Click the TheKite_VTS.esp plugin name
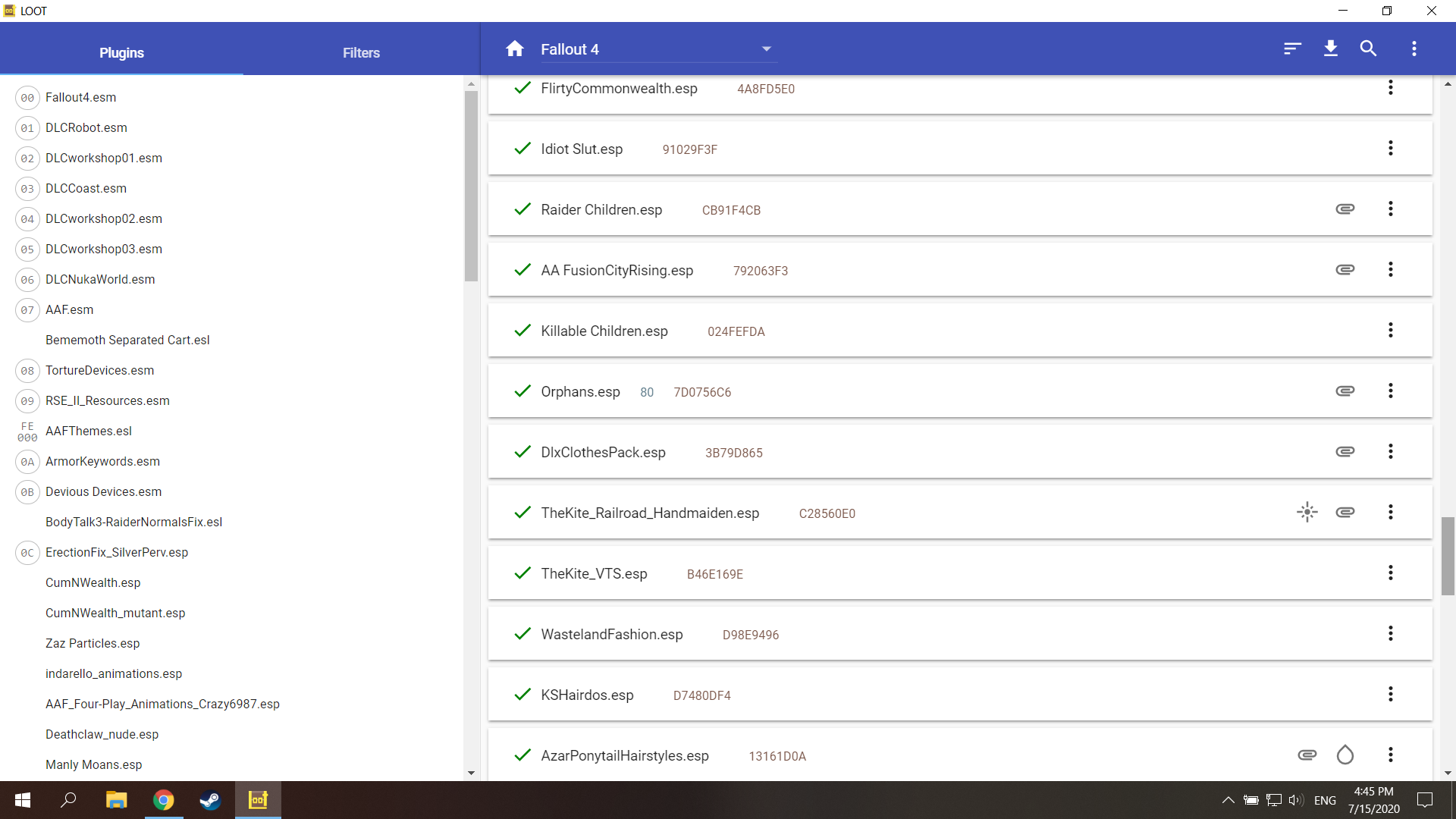1456x819 pixels. pos(594,573)
